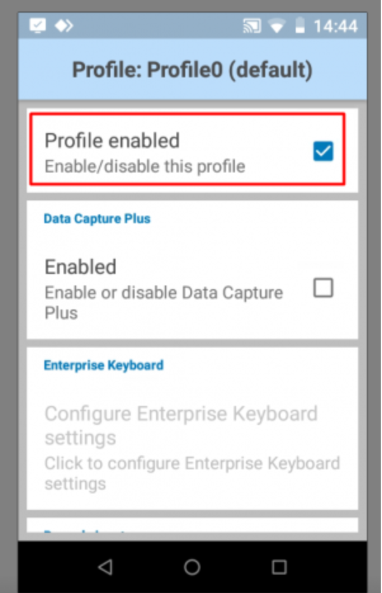Toggle the Profile enabled row

tap(187, 149)
